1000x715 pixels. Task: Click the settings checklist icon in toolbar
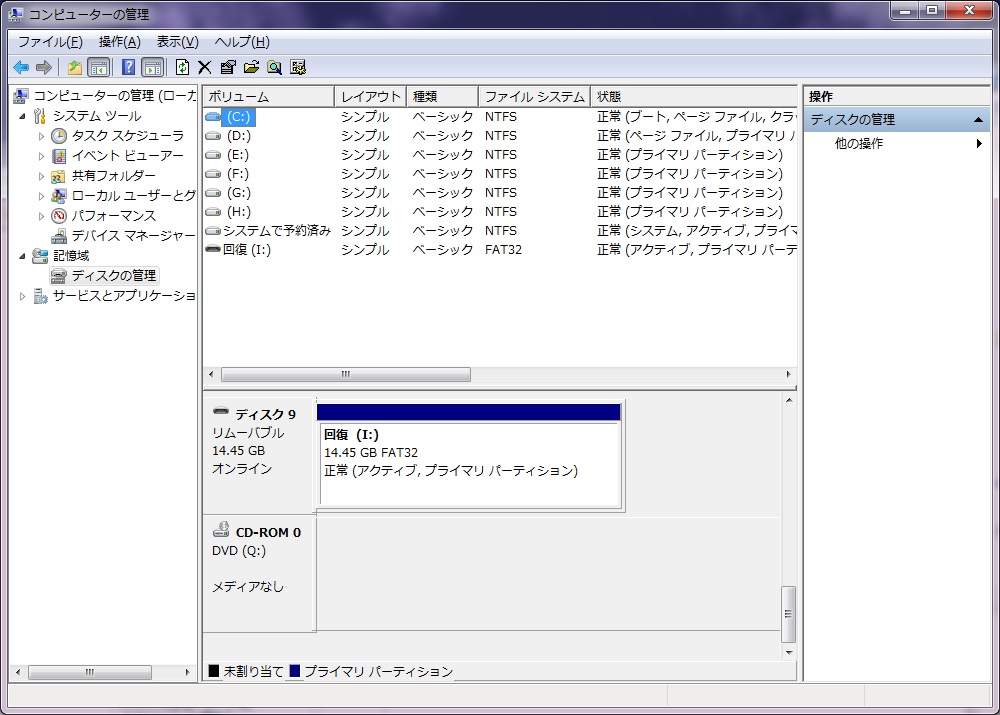(x=298, y=67)
